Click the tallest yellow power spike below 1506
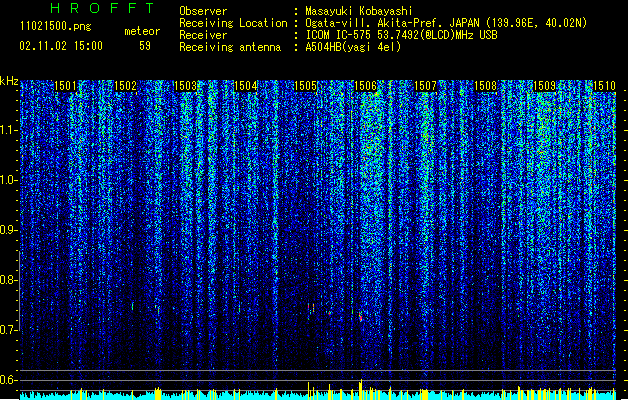Image resolution: width=629 pixels, height=400 pixels. [x=361, y=389]
